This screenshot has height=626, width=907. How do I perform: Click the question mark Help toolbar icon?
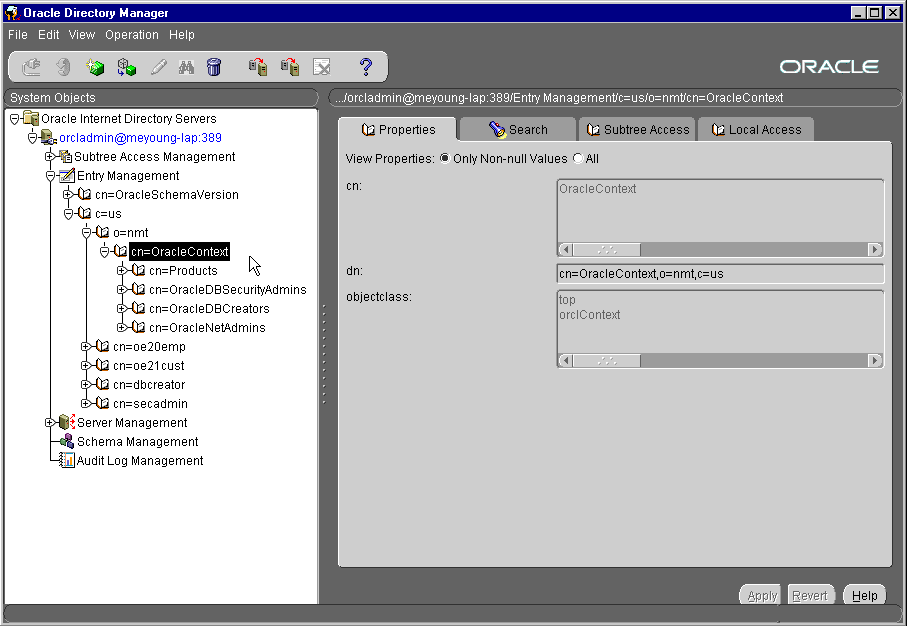coord(366,67)
